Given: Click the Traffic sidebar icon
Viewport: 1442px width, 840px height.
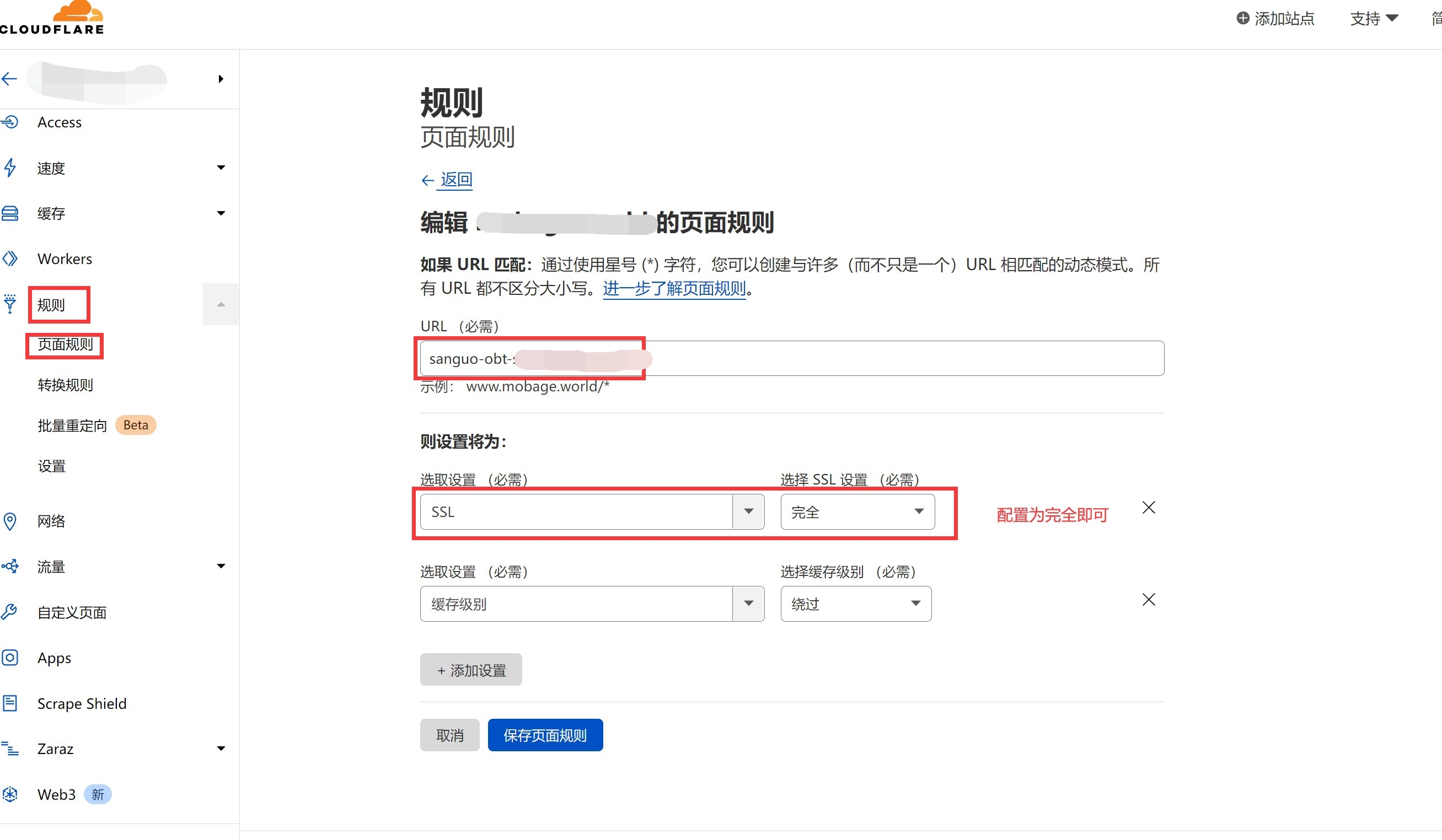Looking at the screenshot, I should click(11, 566).
